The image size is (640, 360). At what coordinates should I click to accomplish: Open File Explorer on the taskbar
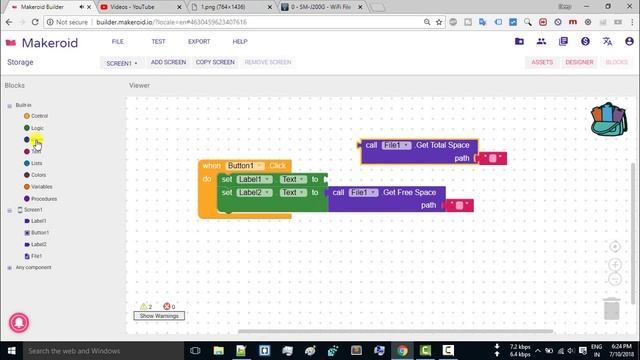click(218, 351)
